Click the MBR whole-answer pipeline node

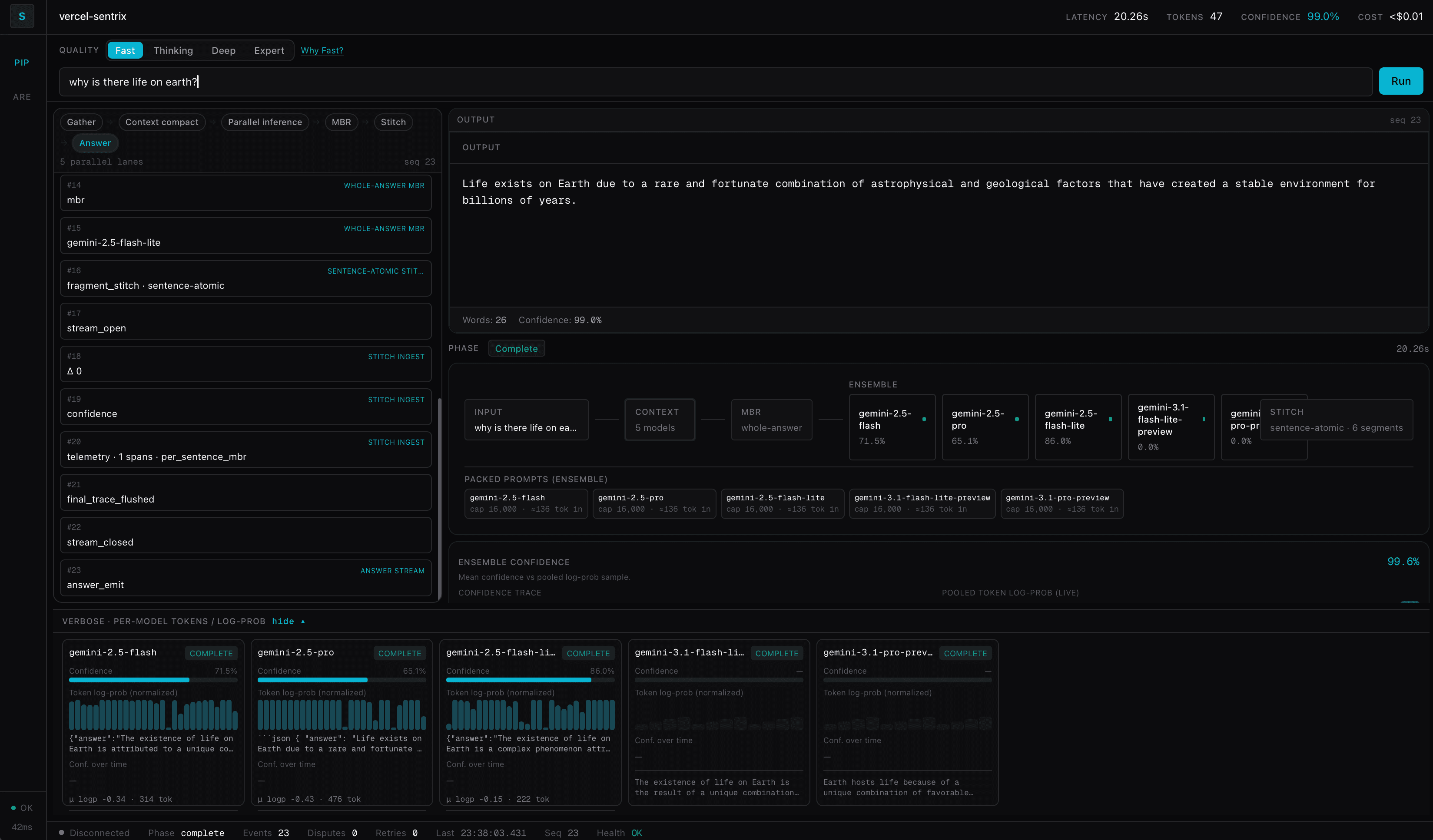[771, 420]
